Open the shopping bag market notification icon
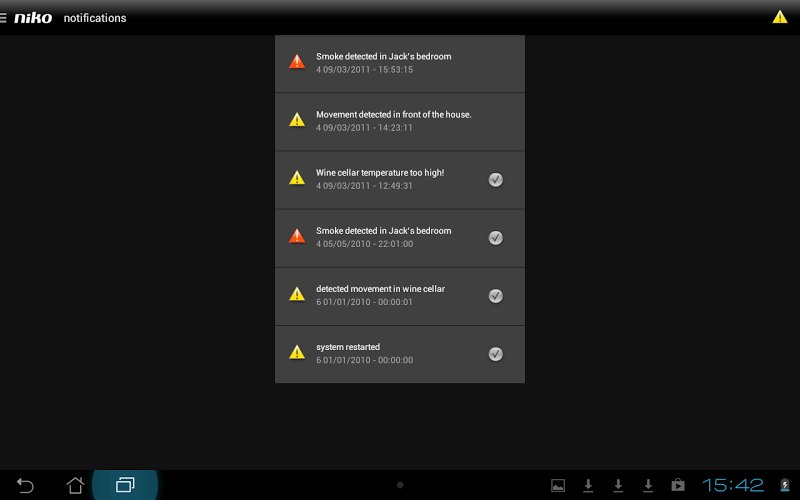The image size is (800, 500). 678,485
